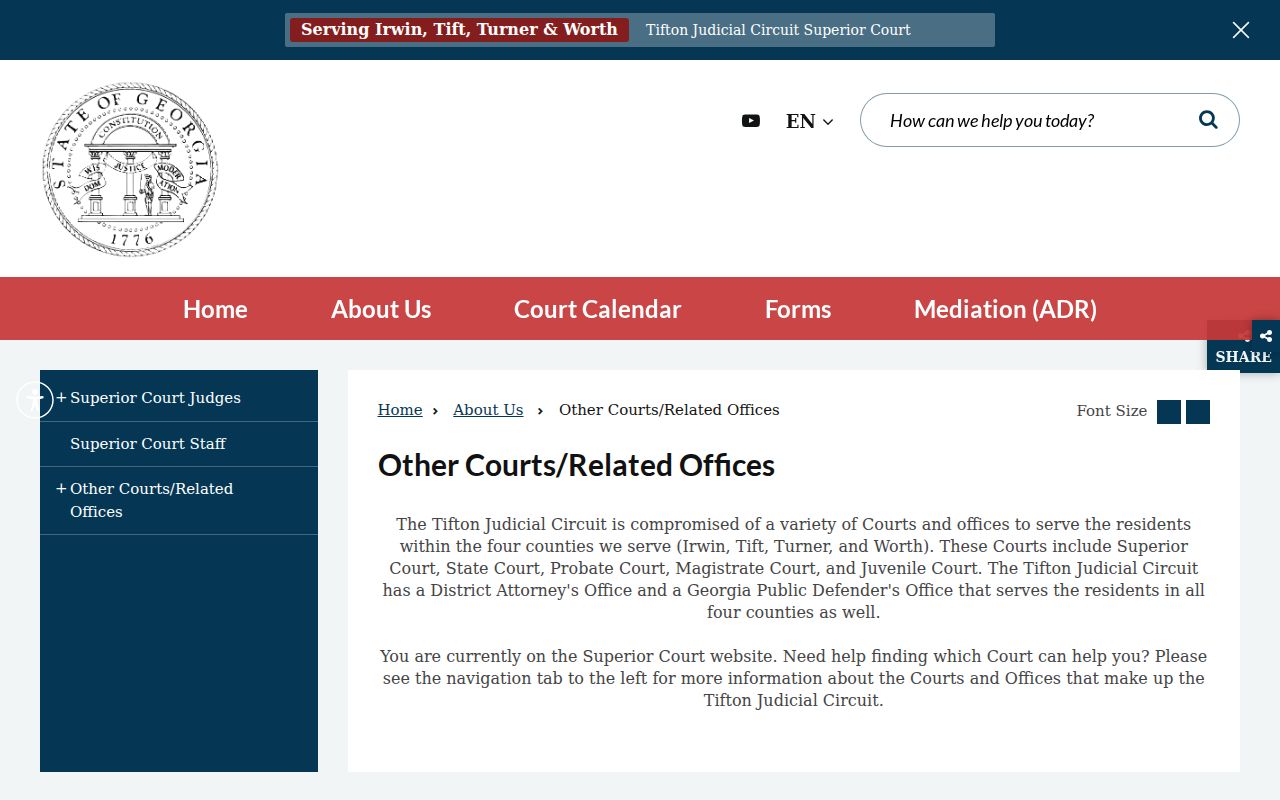
Task: Go to Court Calendar menu item
Action: (597, 309)
